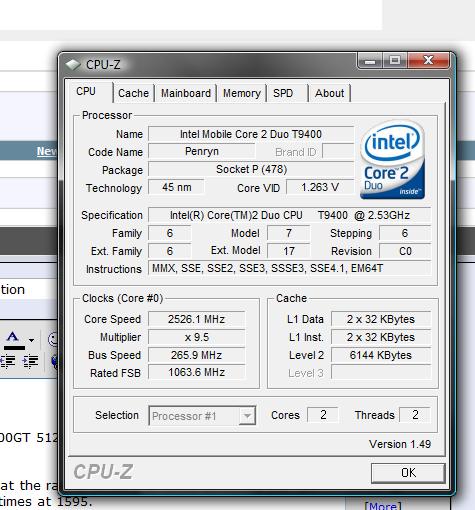Screen dimensions: 475x510
Task: Click the empty Level 3 field
Action: [x=381, y=372]
